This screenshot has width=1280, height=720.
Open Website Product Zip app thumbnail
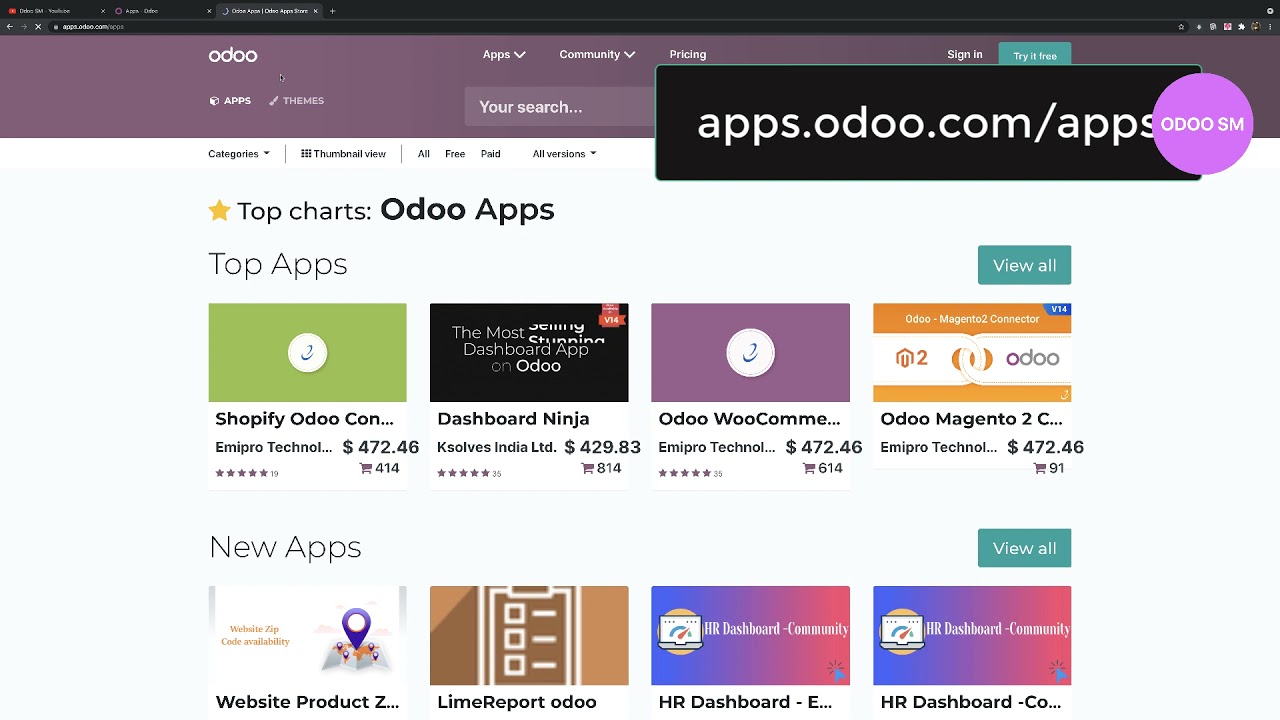(307, 635)
